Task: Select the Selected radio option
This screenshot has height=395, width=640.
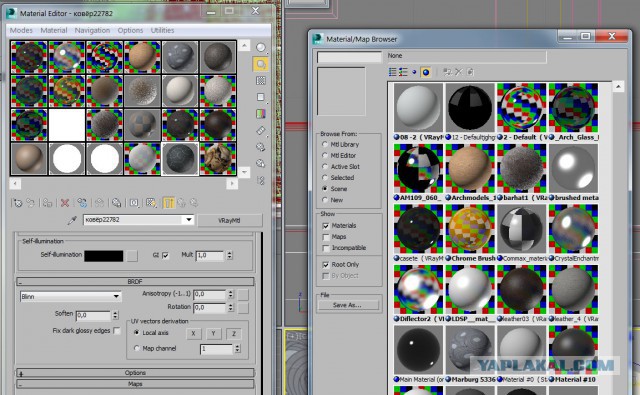Action: [x=325, y=178]
